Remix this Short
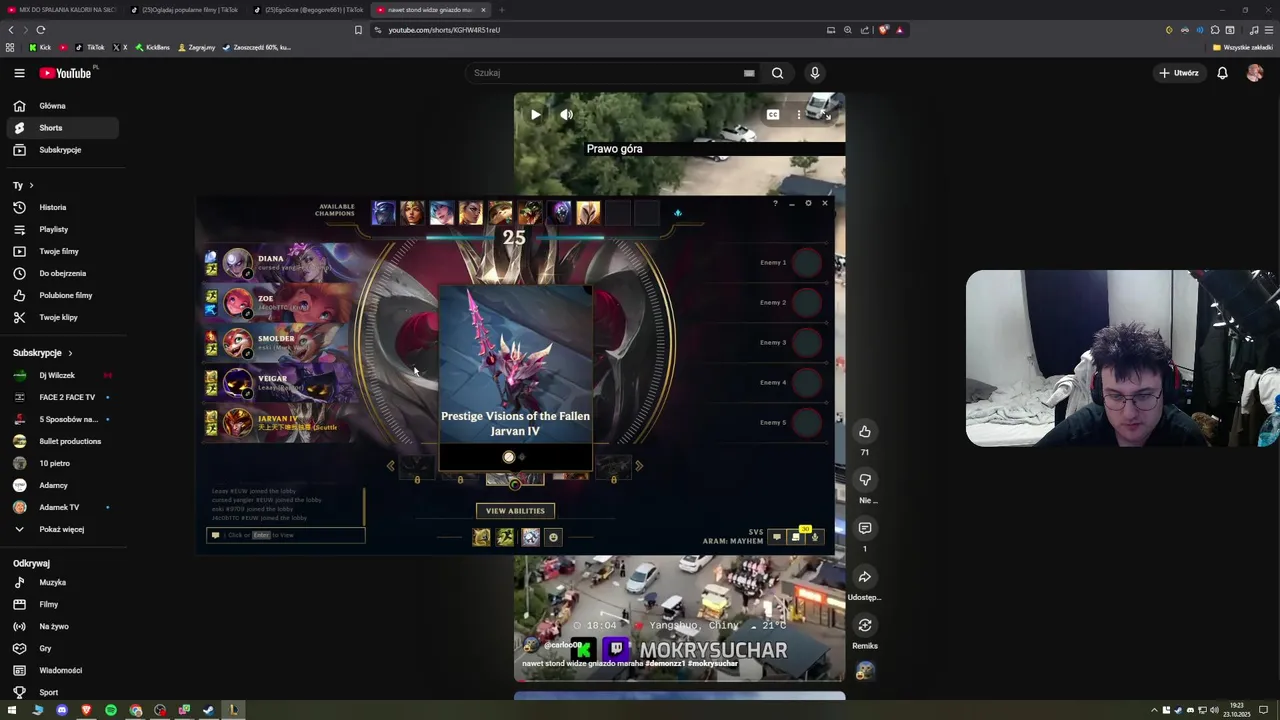The image size is (1280, 720). (x=865, y=625)
